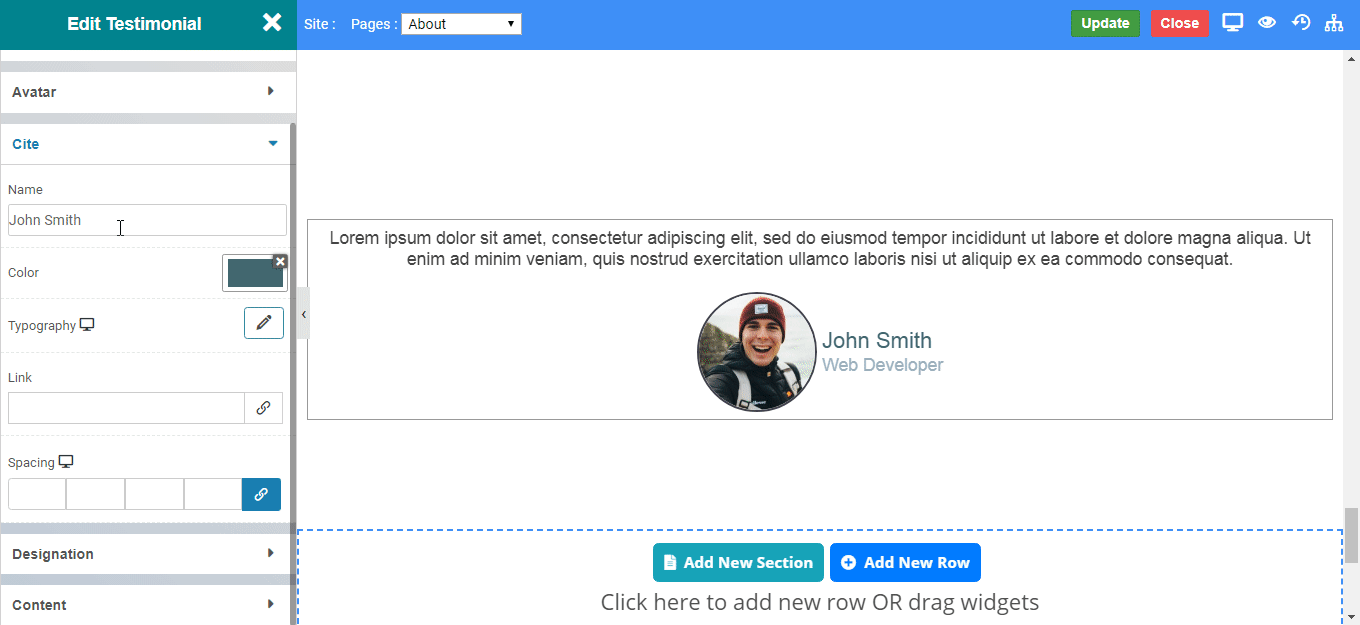
Task: Click the desktop responsive view icon
Action: 1233,23
